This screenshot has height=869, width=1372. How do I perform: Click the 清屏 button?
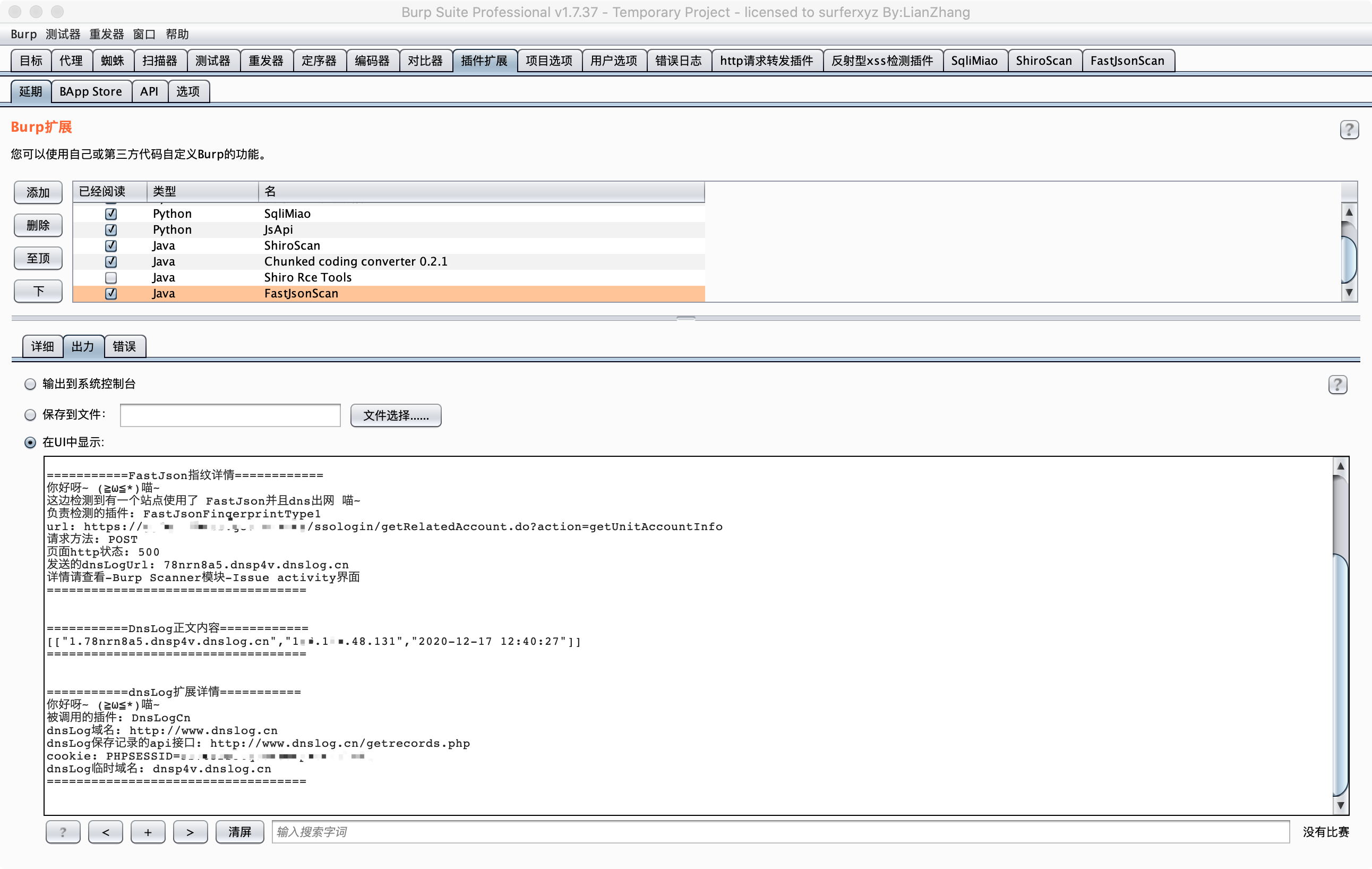click(239, 831)
